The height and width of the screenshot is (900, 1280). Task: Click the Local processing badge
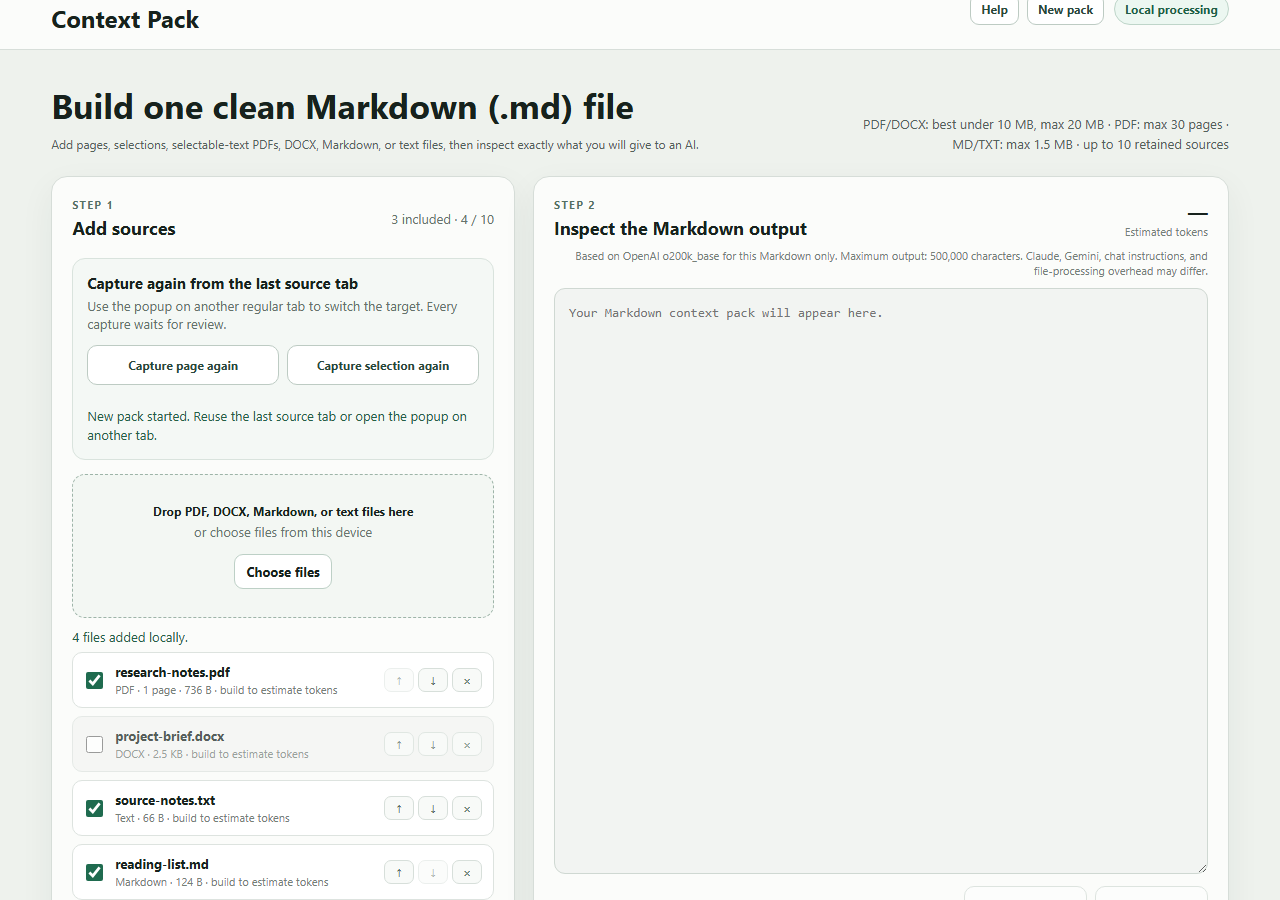[x=1171, y=10]
